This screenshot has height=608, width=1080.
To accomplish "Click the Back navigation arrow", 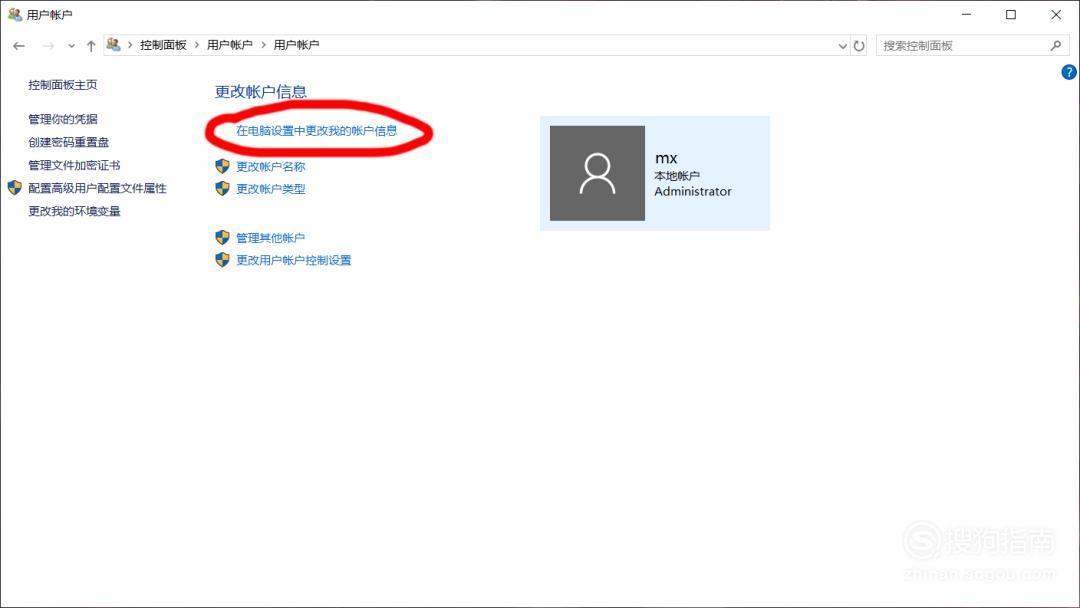I will 19,45.
